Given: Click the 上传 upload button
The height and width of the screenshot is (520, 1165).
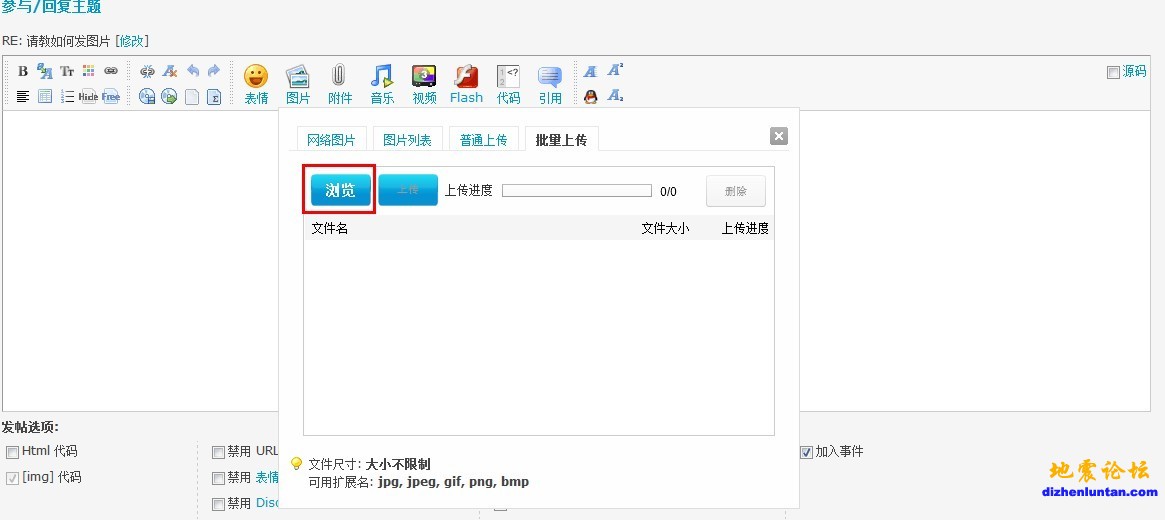Looking at the screenshot, I should click(x=408, y=190).
